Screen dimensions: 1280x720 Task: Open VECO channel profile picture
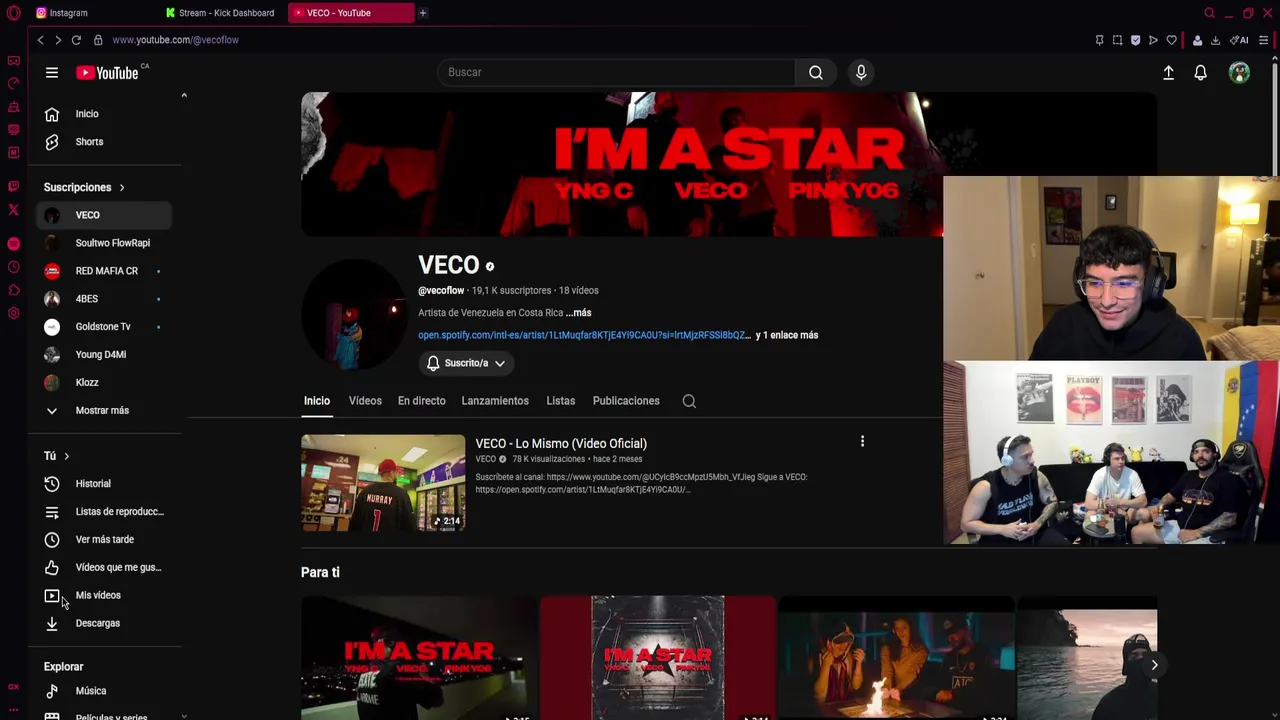[x=356, y=314]
